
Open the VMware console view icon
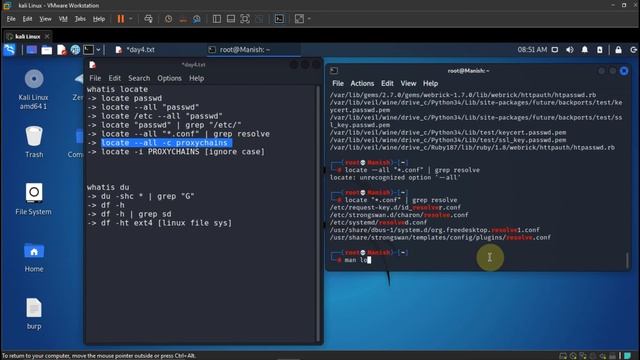(279, 19)
